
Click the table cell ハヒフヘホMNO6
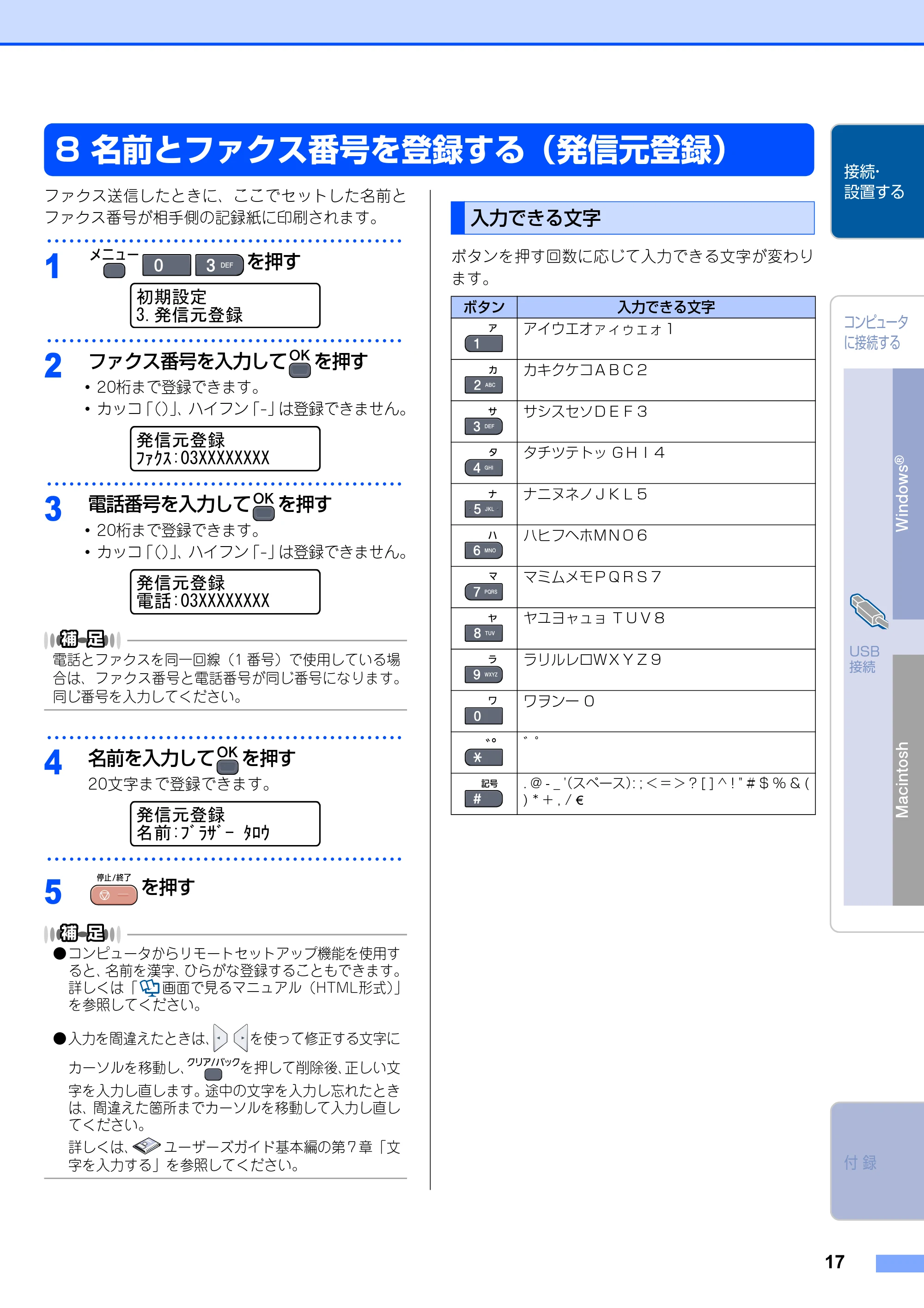666,545
